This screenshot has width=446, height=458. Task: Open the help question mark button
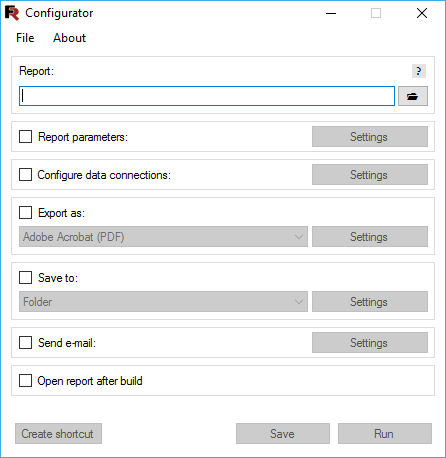(419, 71)
